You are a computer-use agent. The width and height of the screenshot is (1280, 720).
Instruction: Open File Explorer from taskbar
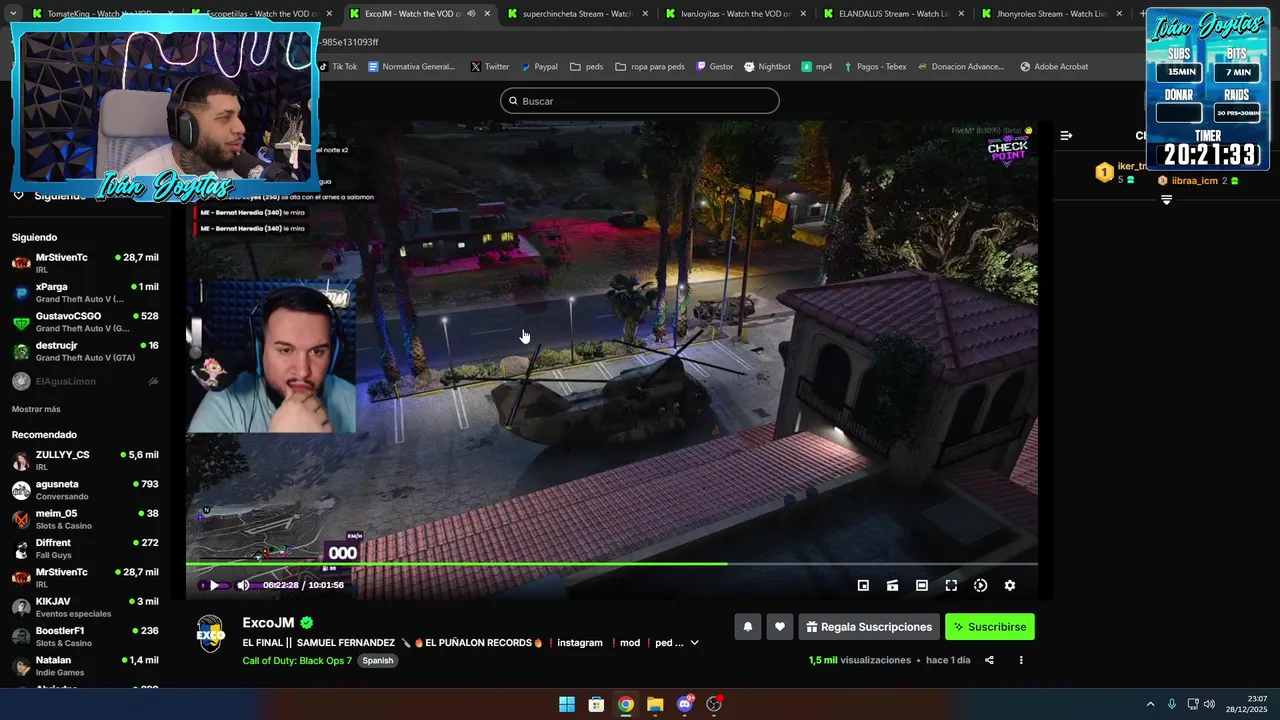(655, 704)
